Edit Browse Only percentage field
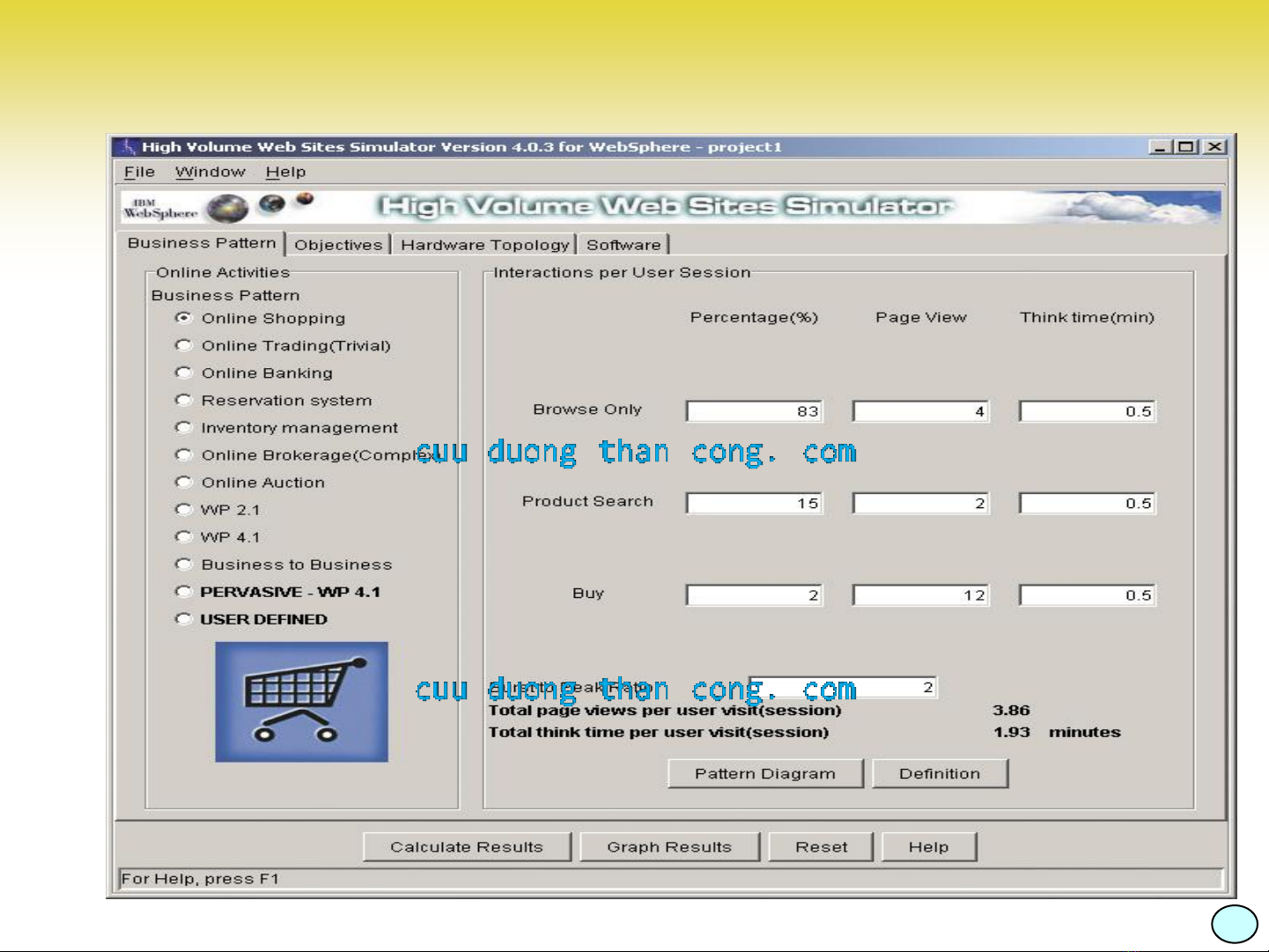The height and width of the screenshot is (952, 1269). click(x=755, y=411)
